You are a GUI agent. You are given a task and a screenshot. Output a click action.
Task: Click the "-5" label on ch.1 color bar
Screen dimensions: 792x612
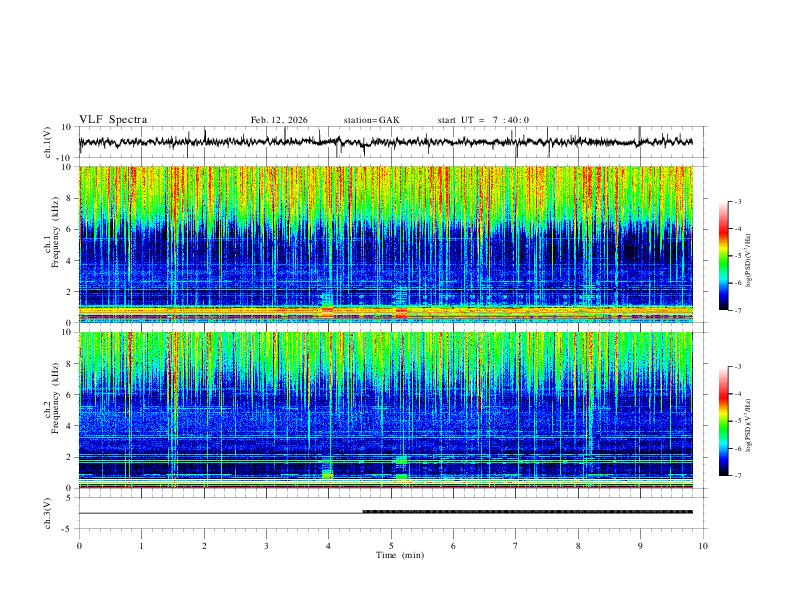738,256
